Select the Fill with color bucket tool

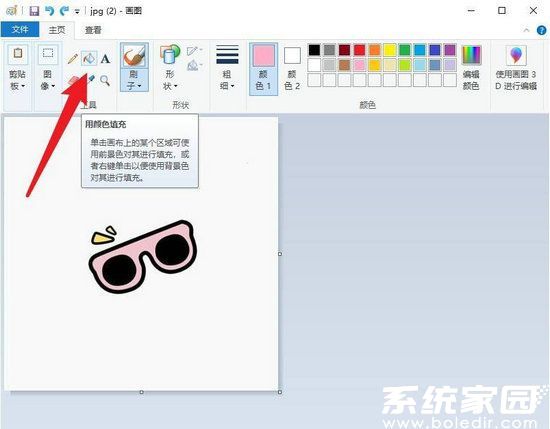point(89,58)
